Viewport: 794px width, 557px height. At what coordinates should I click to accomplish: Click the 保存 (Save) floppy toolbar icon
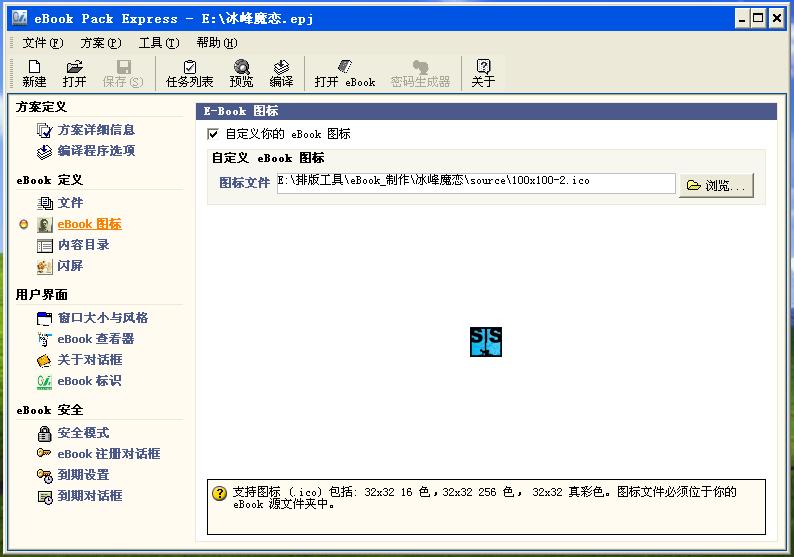[x=123, y=67]
